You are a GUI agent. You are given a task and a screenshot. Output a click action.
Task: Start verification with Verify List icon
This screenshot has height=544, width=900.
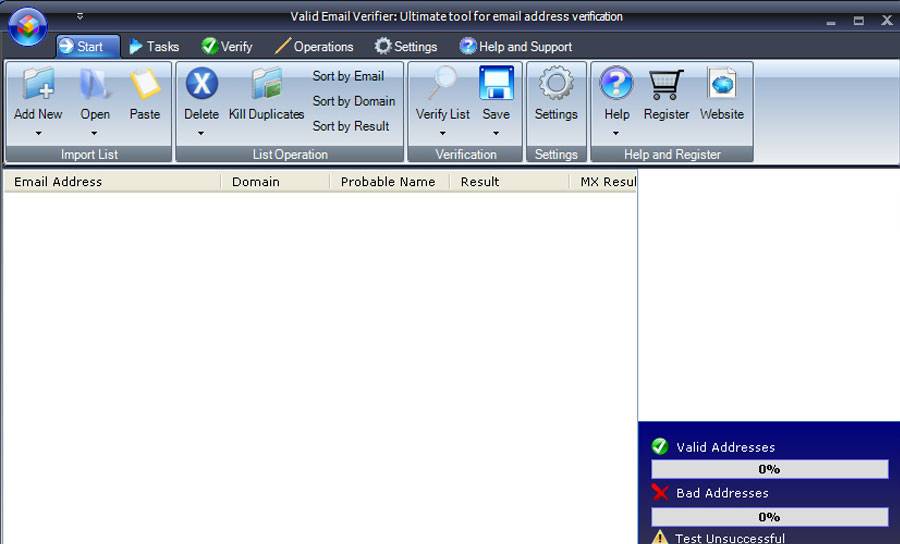[442, 85]
